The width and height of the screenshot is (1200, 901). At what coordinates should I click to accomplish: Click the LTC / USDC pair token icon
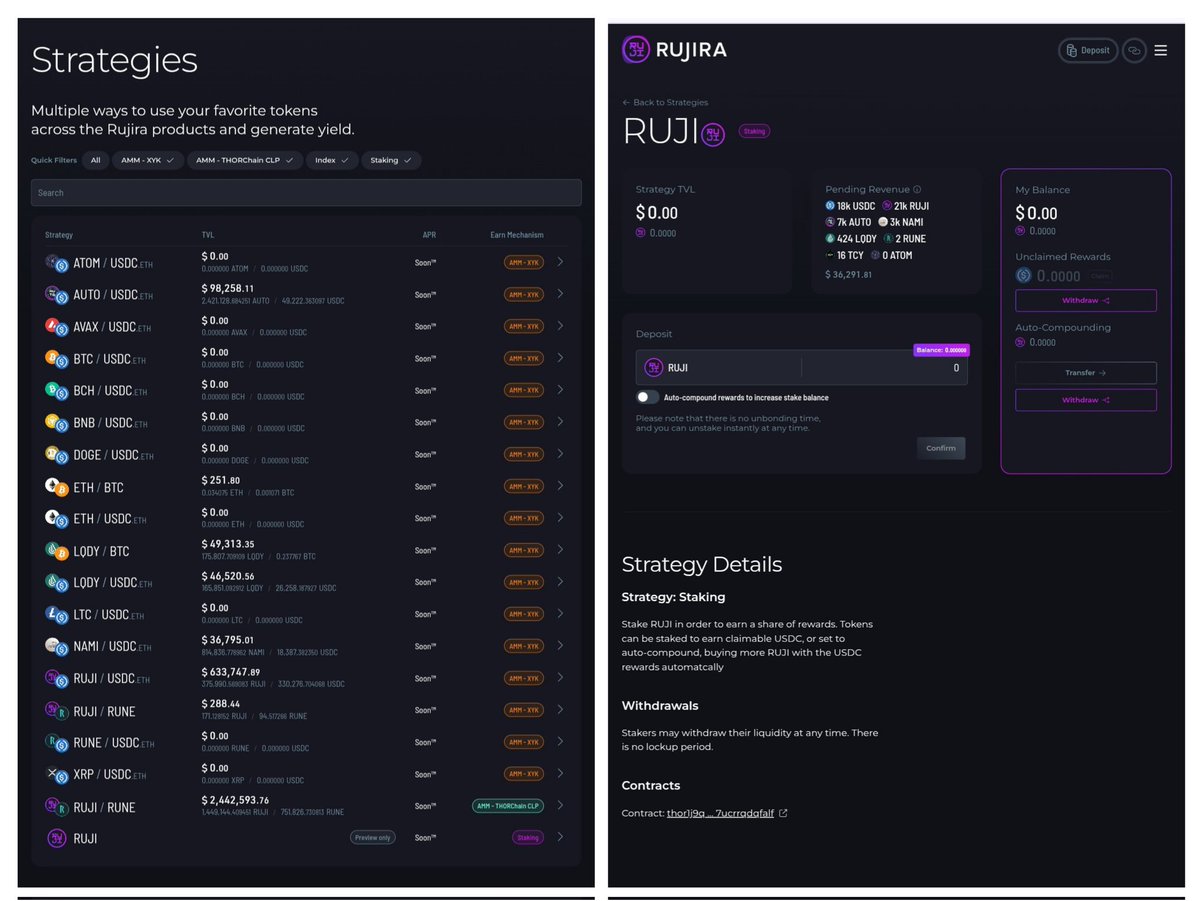click(57, 614)
